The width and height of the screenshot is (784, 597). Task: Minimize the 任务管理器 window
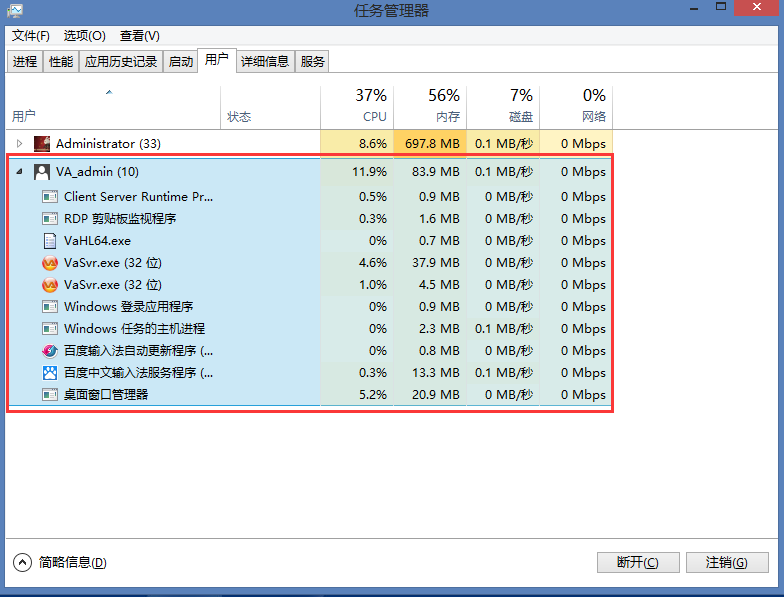tap(694, 8)
